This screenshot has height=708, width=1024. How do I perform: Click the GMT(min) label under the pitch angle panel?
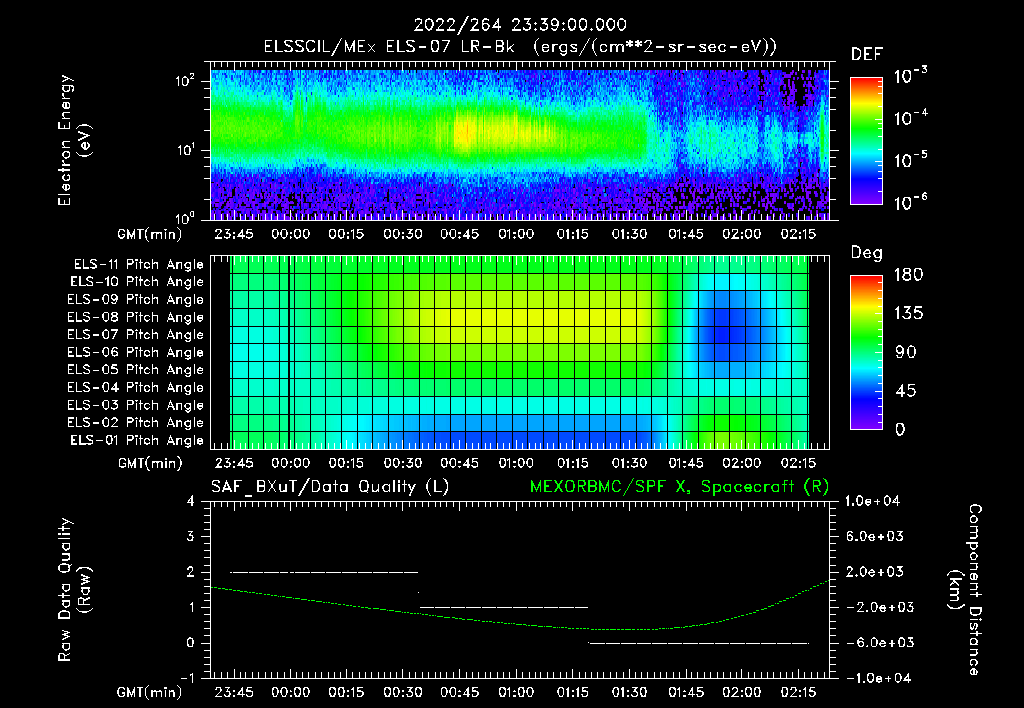click(150, 464)
